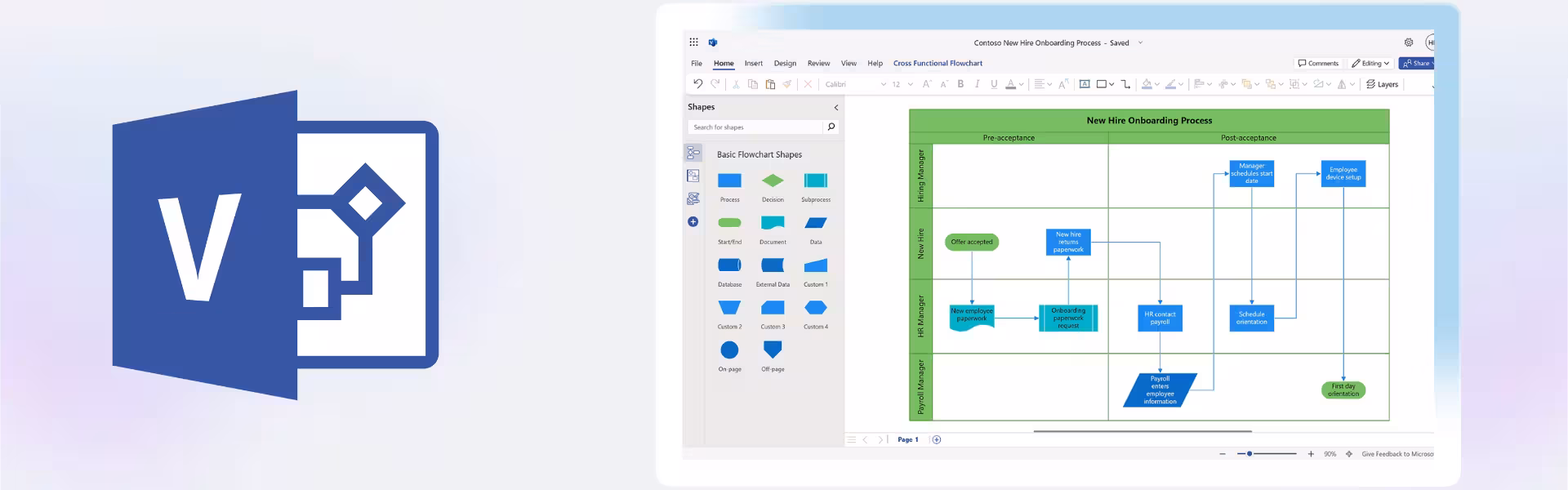Collapse the Shapes panel
Image resolution: width=1568 pixels, height=490 pixels.
click(x=835, y=107)
